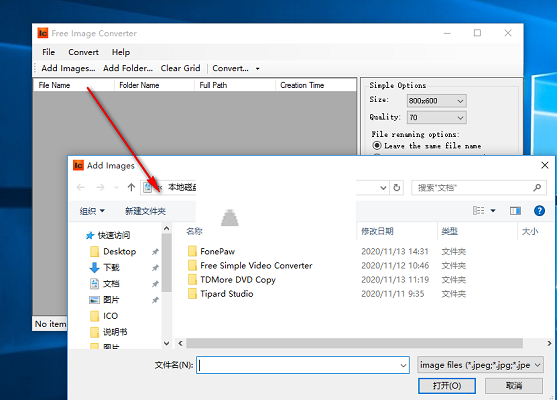Open the 组织 dropdown menu
The width and height of the screenshot is (557, 400).
coord(92,211)
